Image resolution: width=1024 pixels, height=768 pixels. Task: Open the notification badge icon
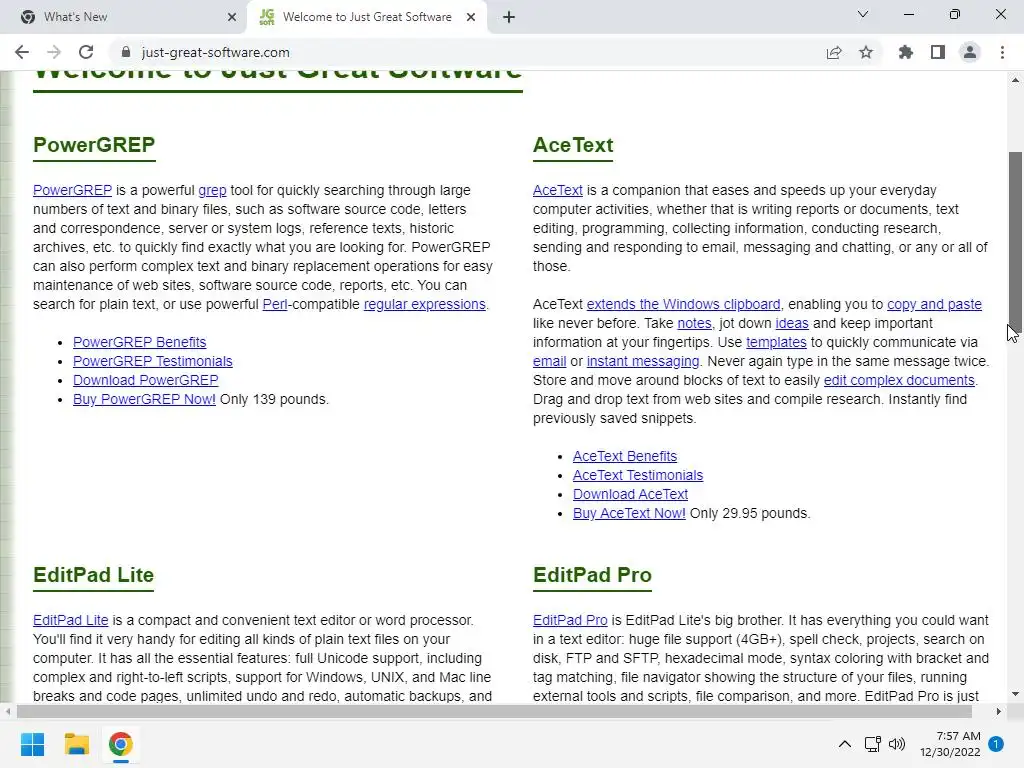996,744
